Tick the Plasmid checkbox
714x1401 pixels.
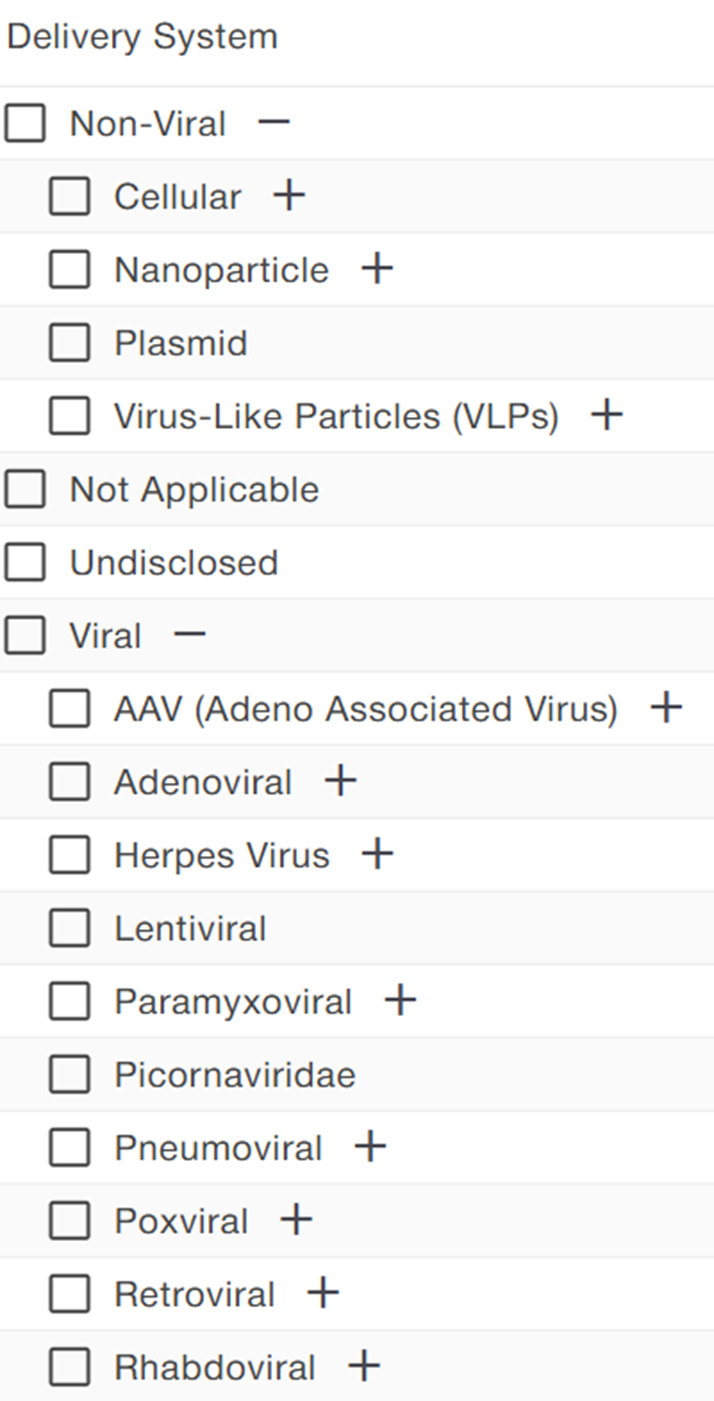coord(69,343)
